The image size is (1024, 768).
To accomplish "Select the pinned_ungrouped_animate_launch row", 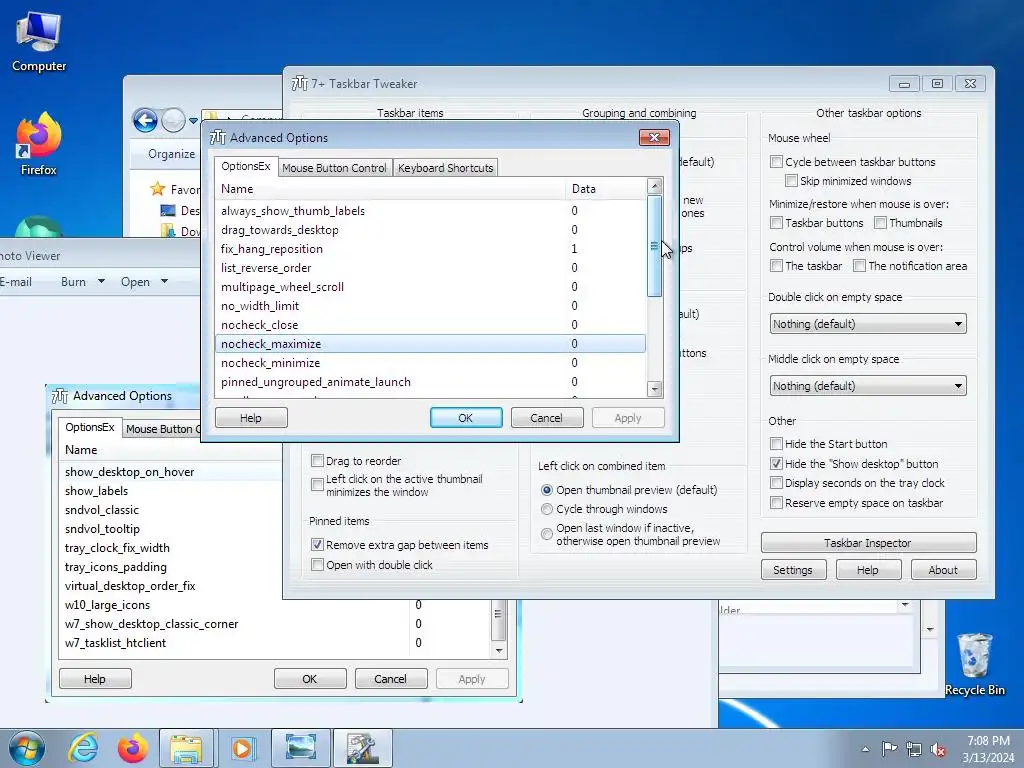I will (430, 381).
